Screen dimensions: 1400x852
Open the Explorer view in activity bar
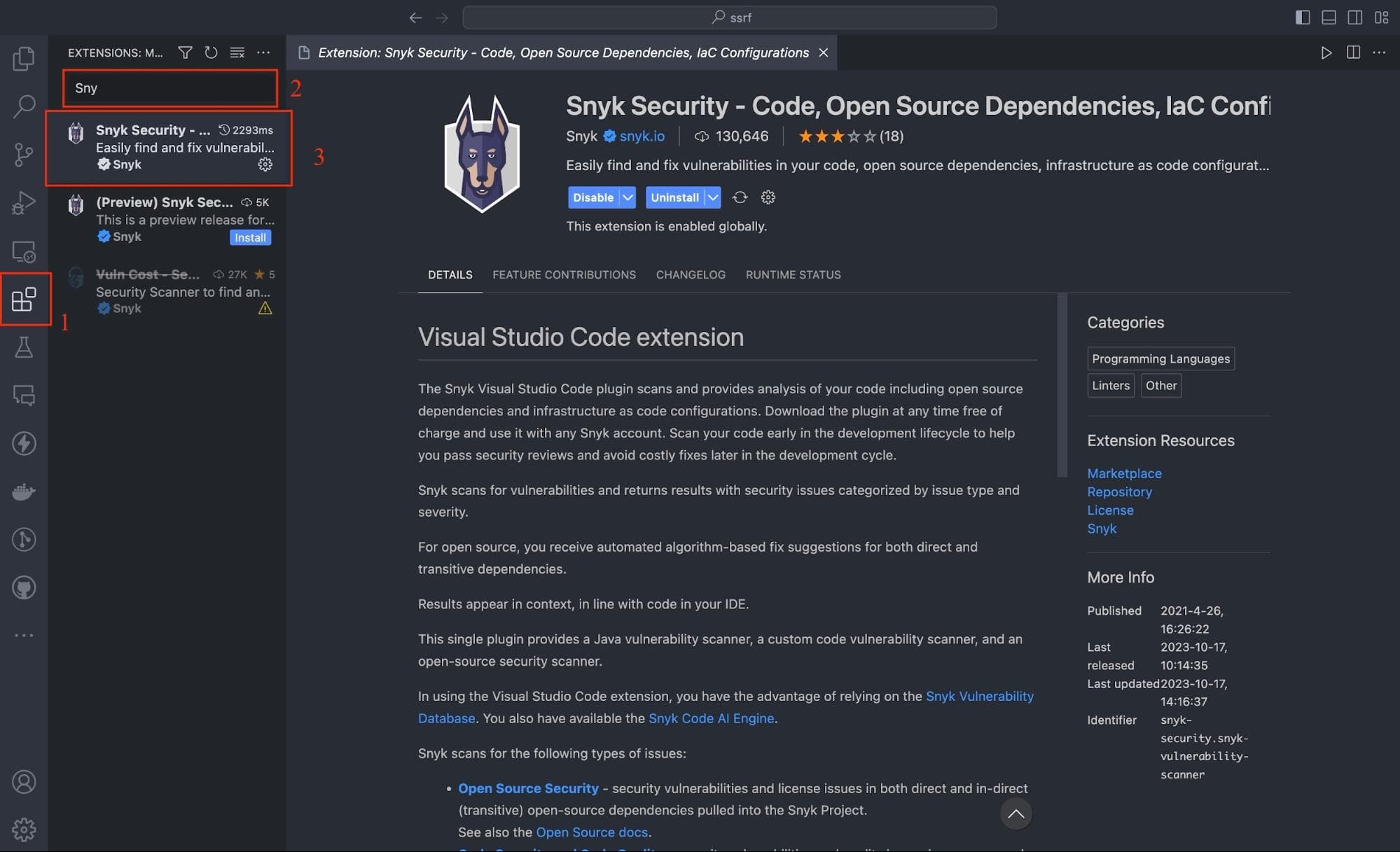click(24, 58)
